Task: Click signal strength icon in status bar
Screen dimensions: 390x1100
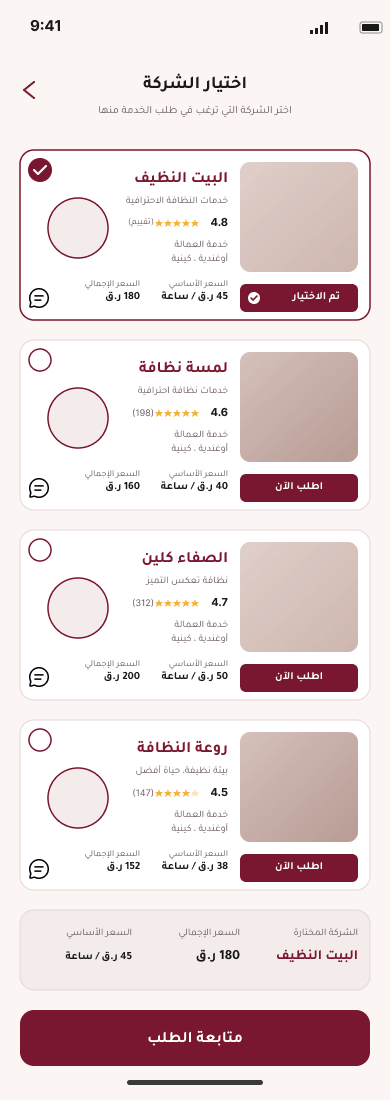Action: click(319, 28)
